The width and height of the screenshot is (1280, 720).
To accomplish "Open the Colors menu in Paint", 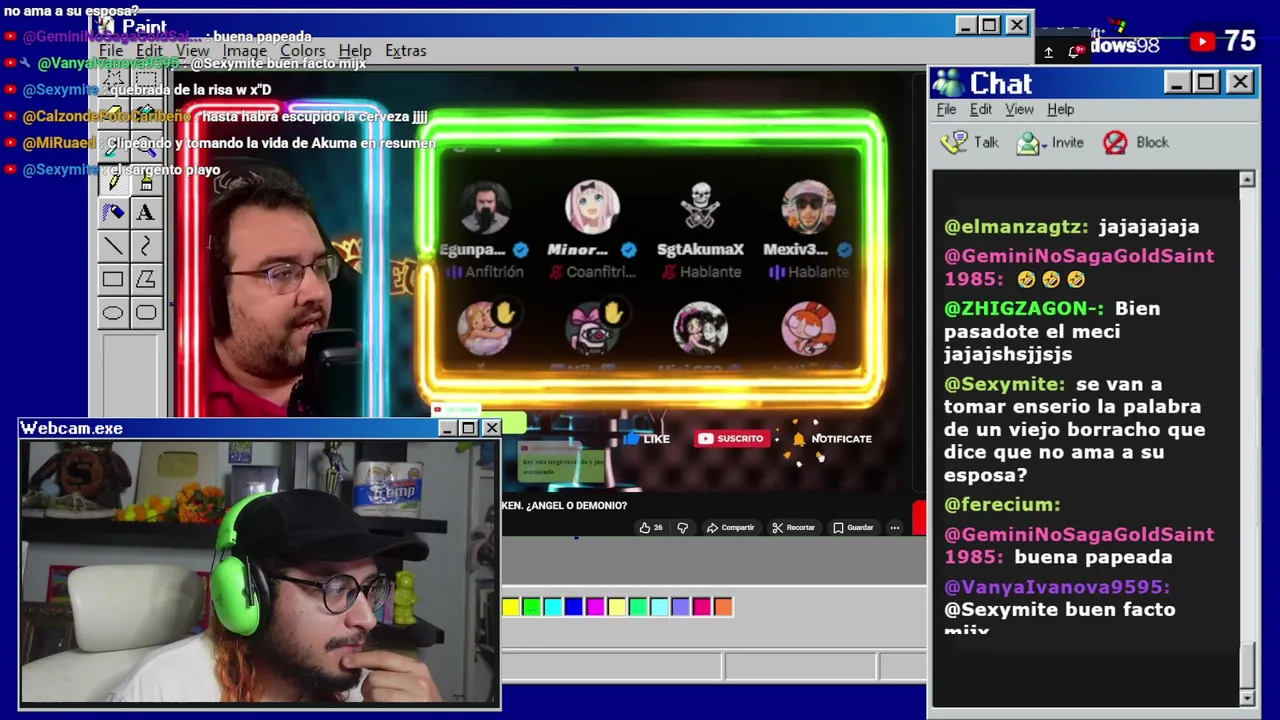I will coord(303,51).
